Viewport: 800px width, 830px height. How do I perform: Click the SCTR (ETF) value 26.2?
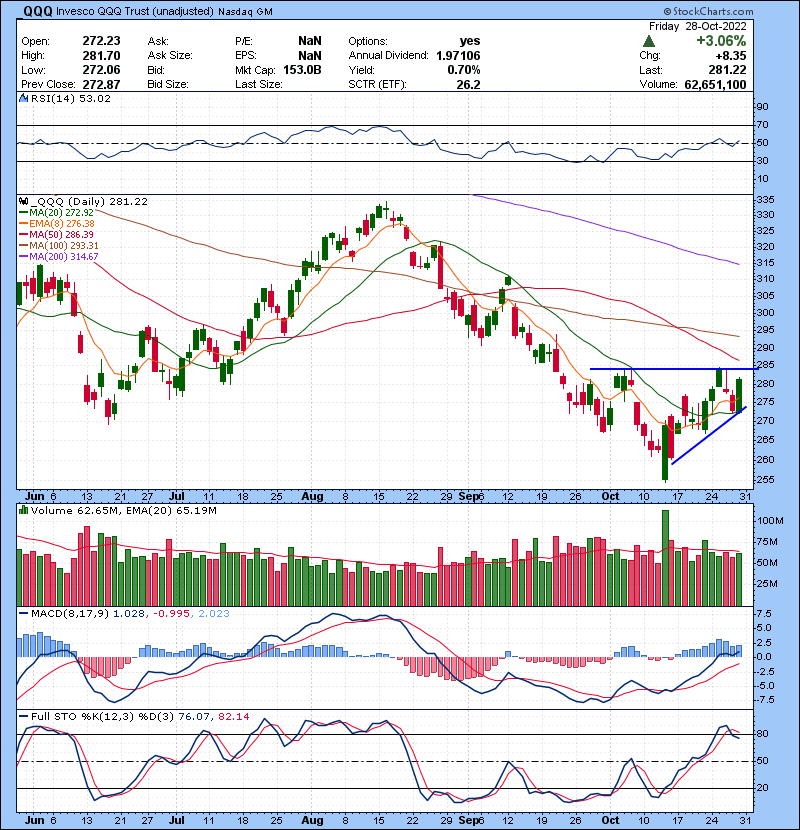click(x=469, y=84)
